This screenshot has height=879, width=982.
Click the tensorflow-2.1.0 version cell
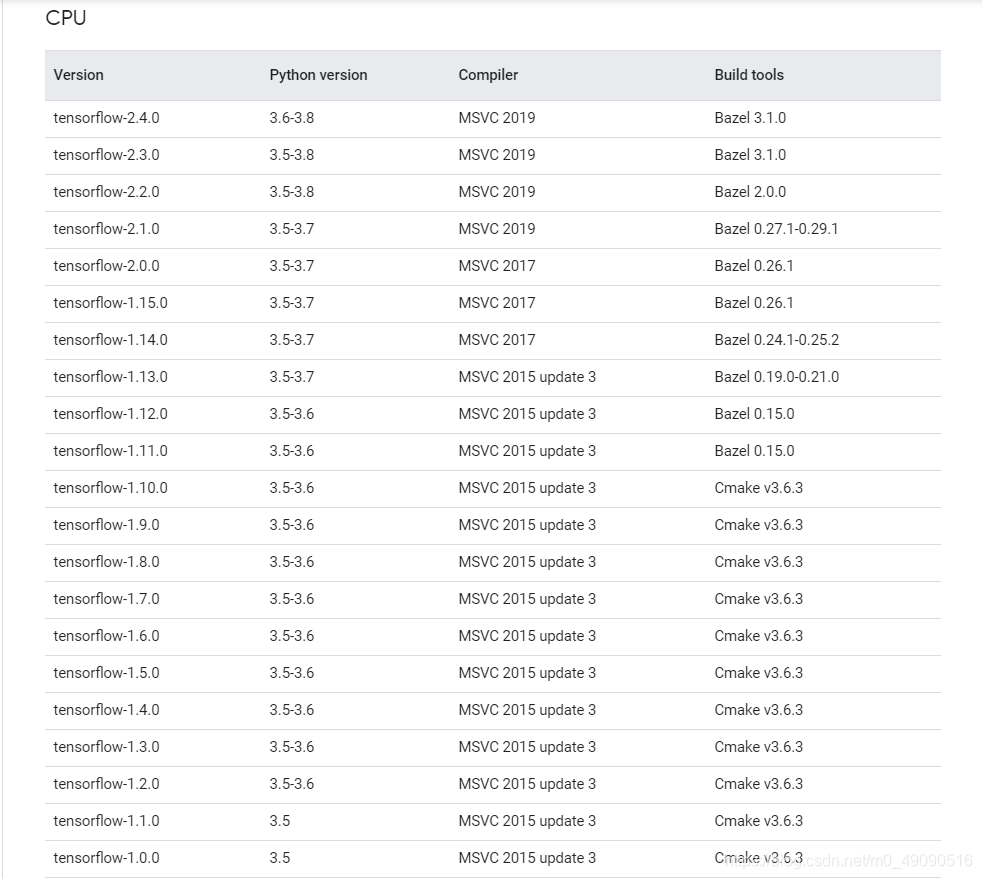click(106, 229)
